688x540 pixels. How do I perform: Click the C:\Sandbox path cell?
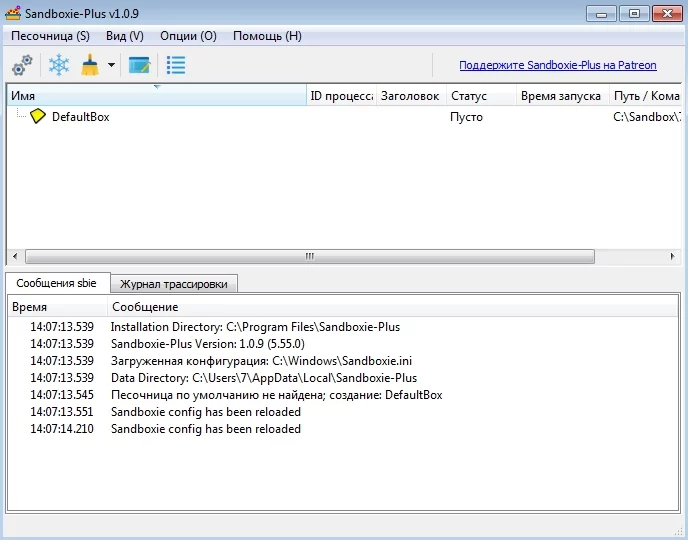tap(647, 117)
